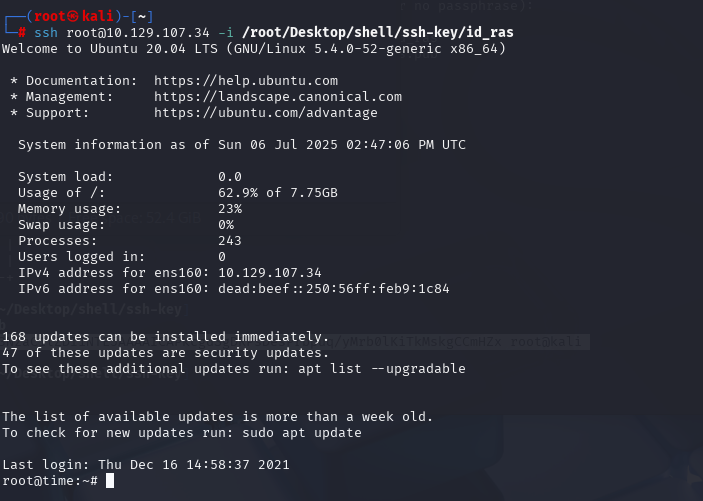Click the -i option flag in the command

[226, 33]
